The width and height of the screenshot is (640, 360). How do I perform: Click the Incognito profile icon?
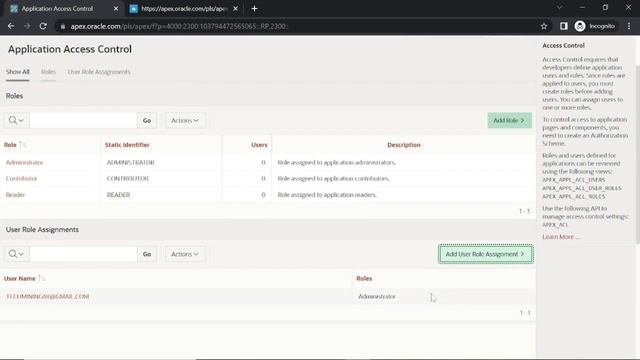tap(595, 26)
